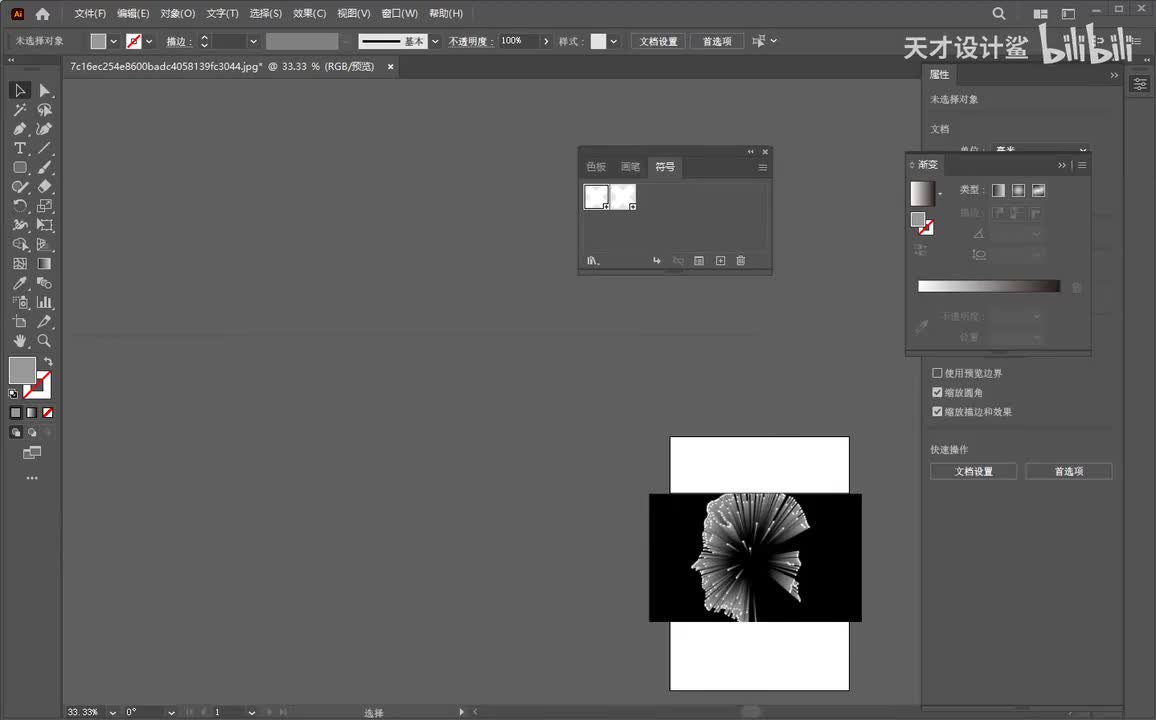Open 对象(O) menu
This screenshot has height=720, width=1156.
click(x=178, y=13)
